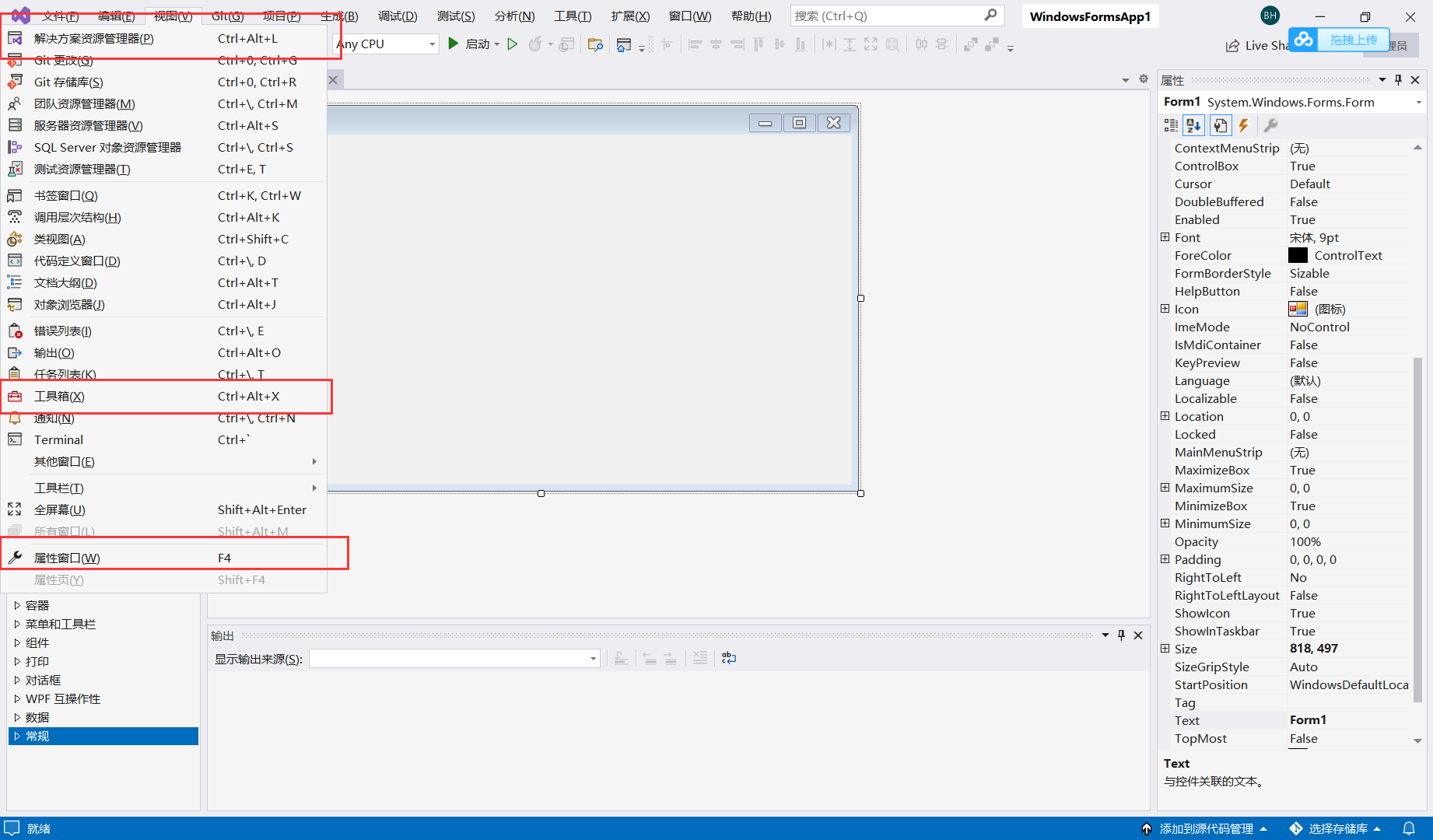Viewport: 1433px width, 840px height.
Task: Click the 拖拽上传 cloud upload widget
Action: pos(1338,40)
